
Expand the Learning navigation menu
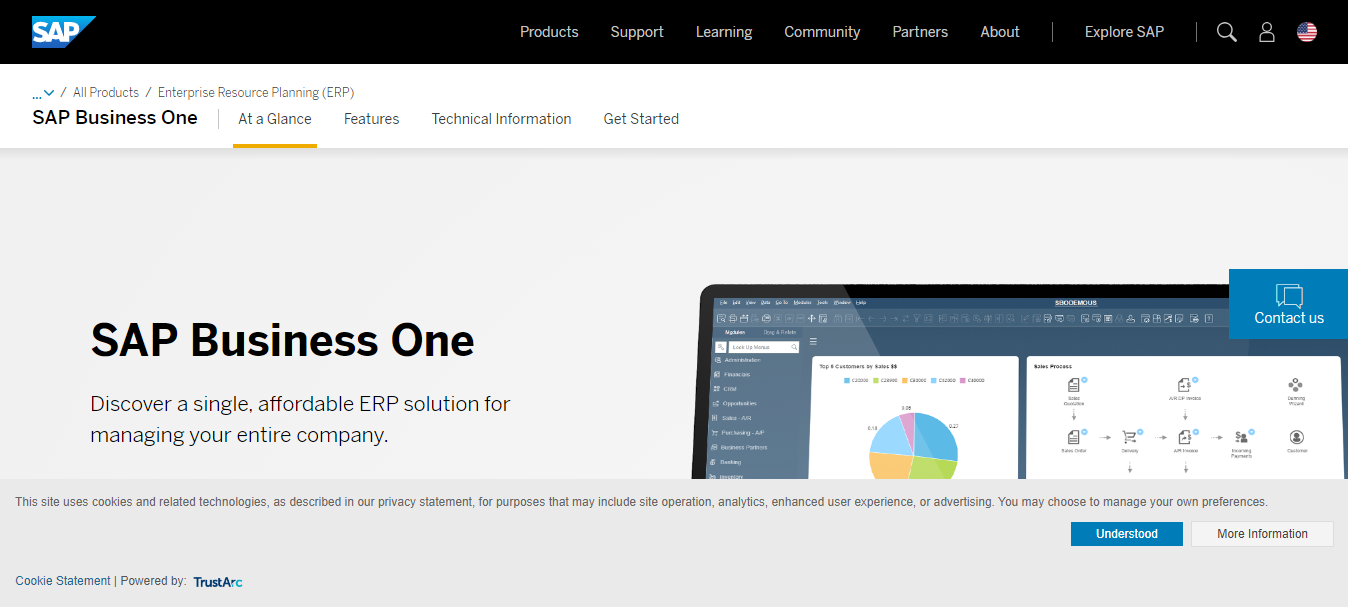(724, 32)
